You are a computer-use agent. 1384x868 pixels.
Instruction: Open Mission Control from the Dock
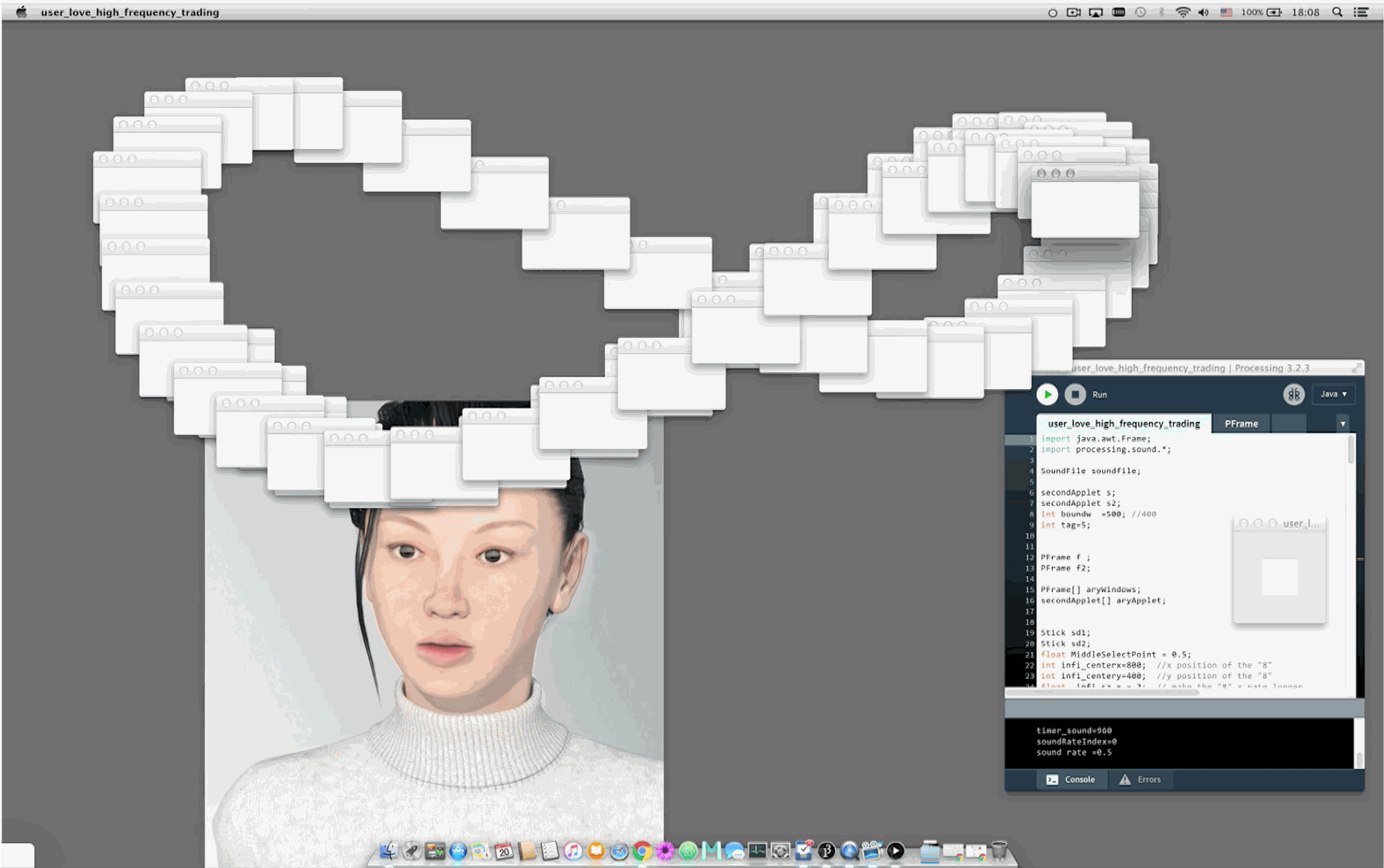pyautogui.click(x=435, y=850)
